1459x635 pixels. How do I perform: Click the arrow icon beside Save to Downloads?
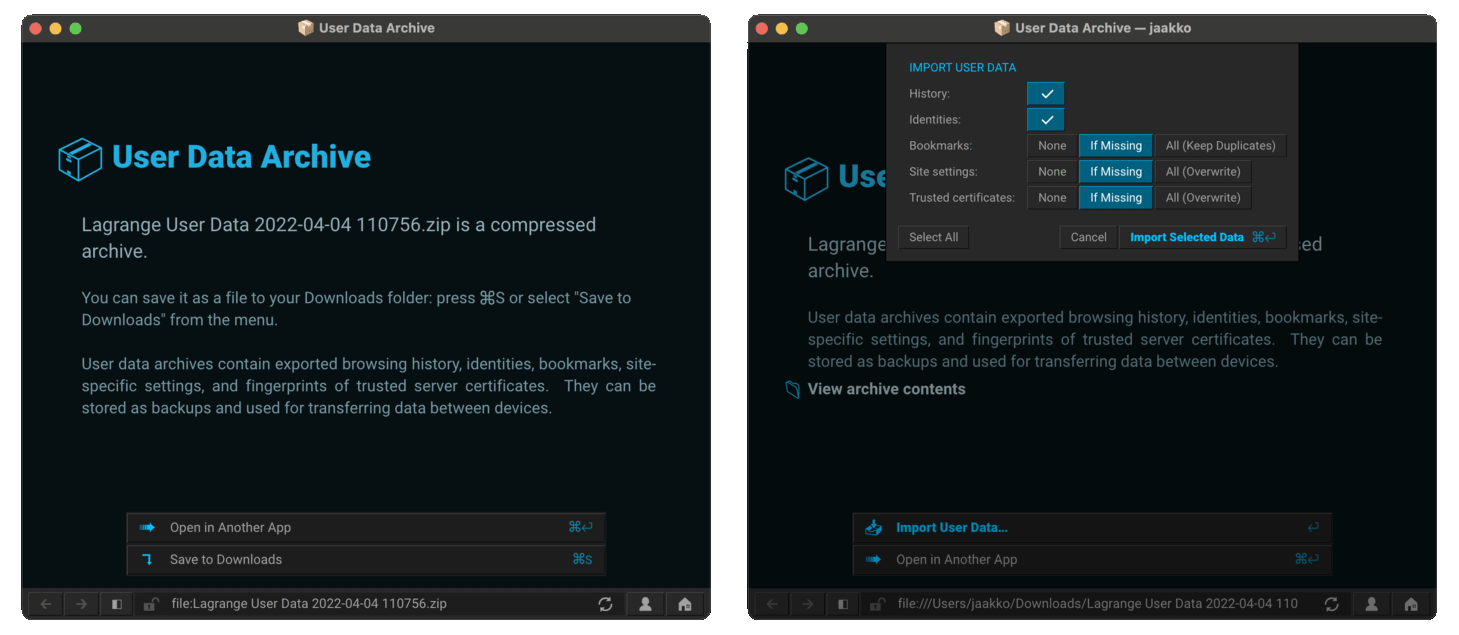point(148,559)
